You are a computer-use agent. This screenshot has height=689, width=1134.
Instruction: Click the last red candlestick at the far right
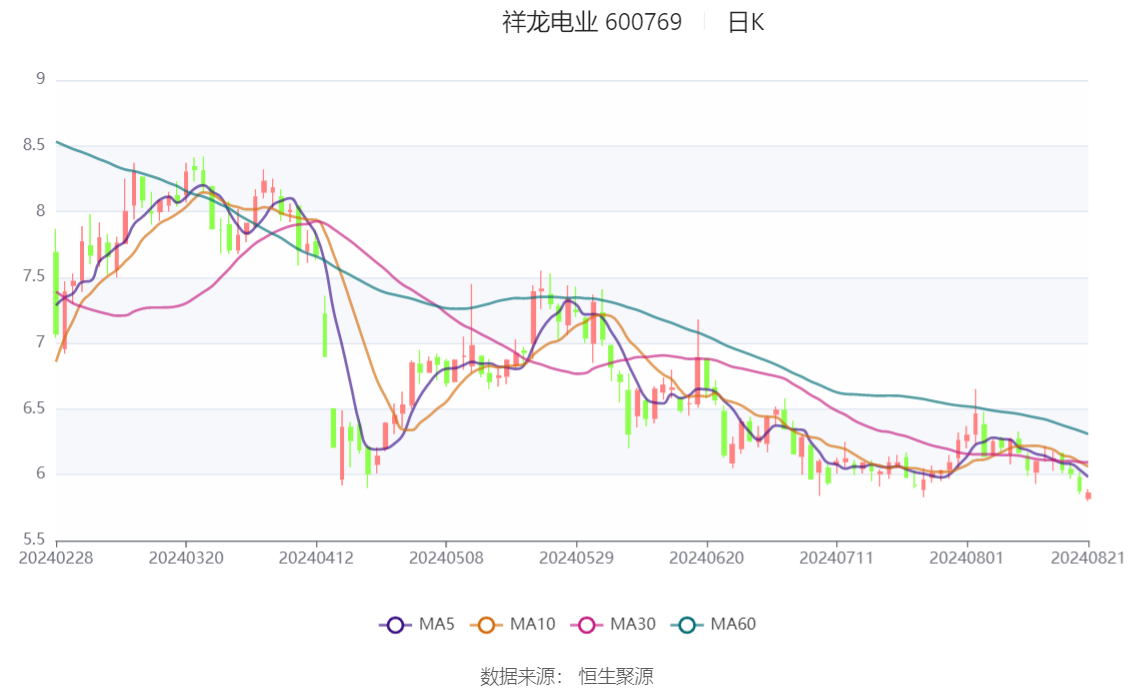coord(1088,495)
